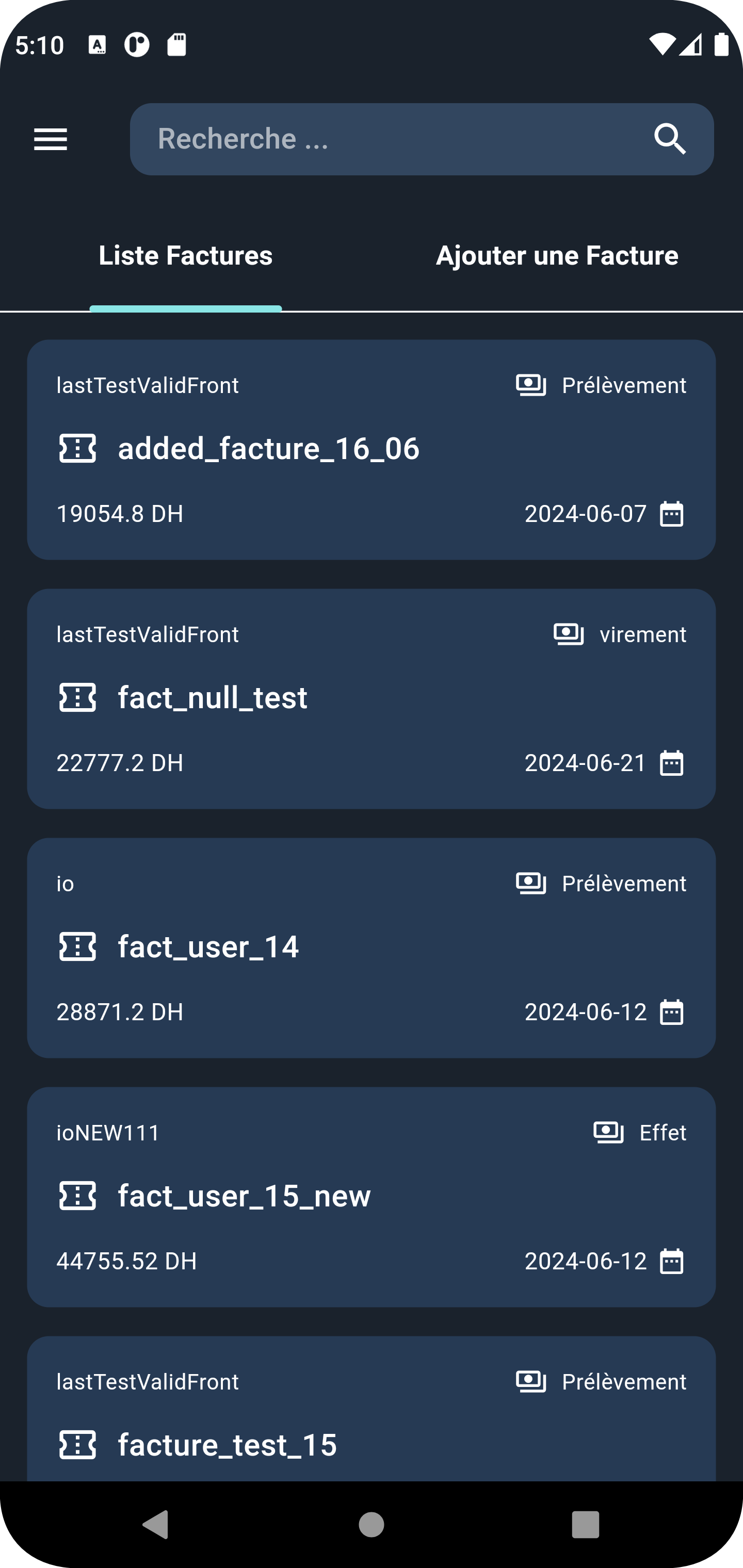This screenshot has width=743, height=1568.
Task: Select the fact_user_14 invoice amount 28871.2 DH
Action: coord(120,1011)
